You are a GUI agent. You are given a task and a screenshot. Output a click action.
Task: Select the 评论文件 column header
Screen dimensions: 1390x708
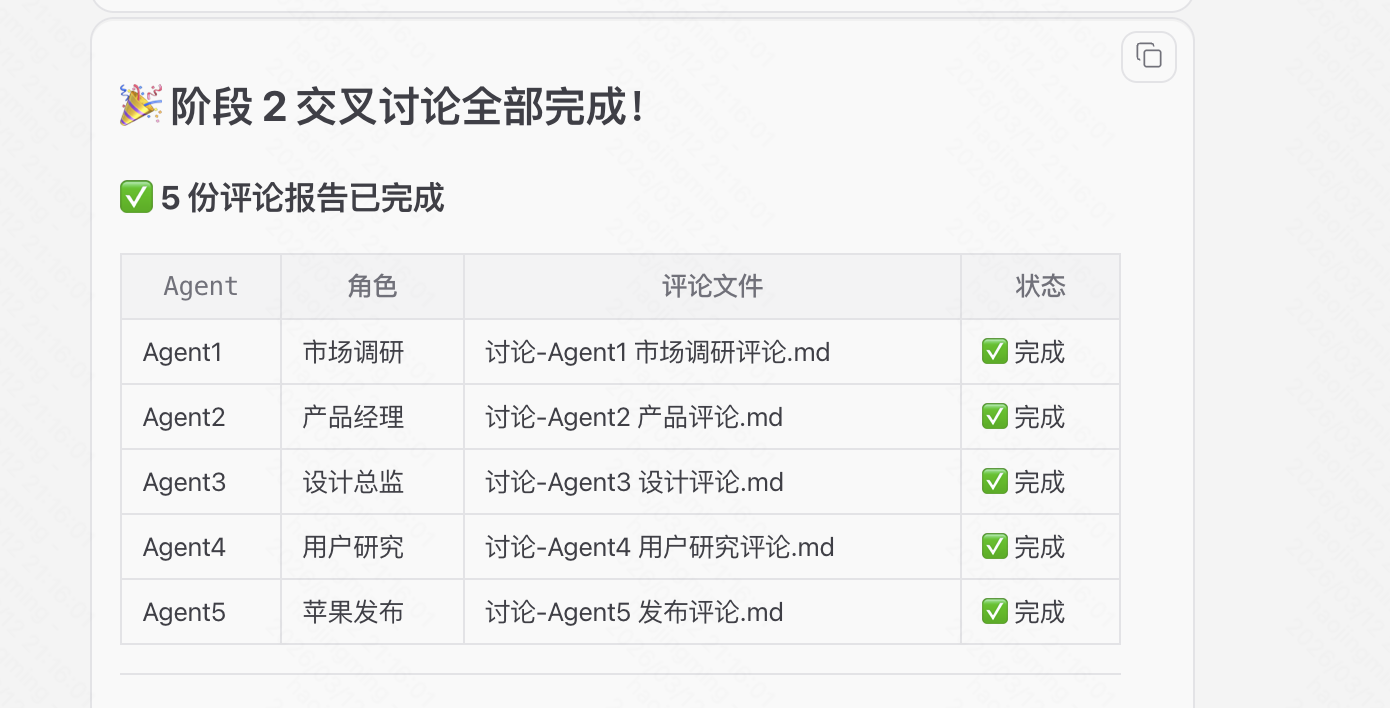712,287
